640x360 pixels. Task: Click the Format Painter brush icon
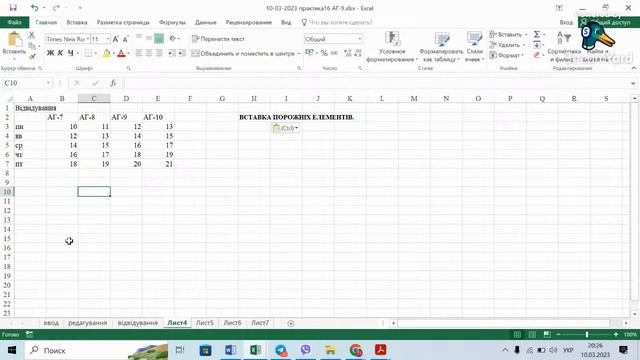pos(32,57)
